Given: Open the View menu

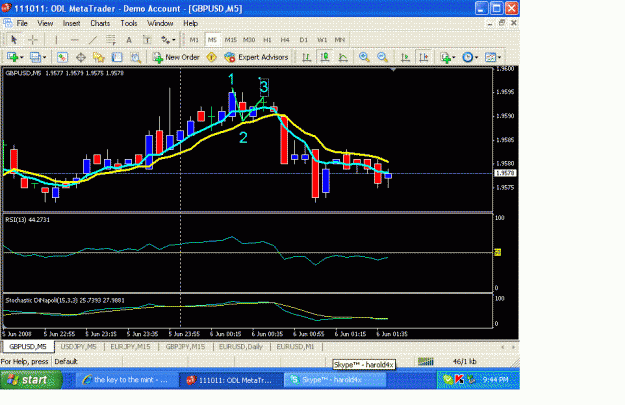Looking at the screenshot, I should point(45,24).
